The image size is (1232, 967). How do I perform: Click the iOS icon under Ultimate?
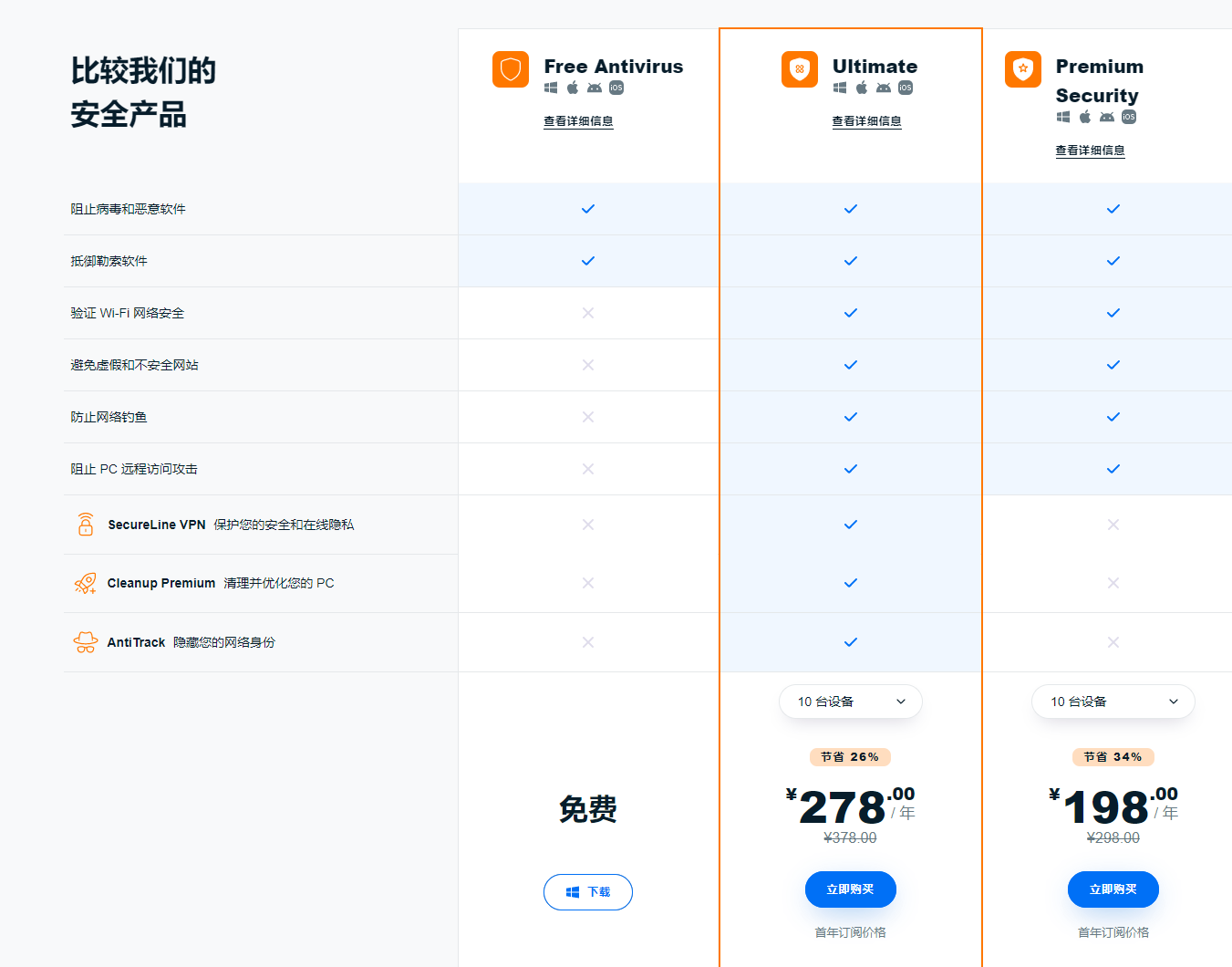point(906,88)
